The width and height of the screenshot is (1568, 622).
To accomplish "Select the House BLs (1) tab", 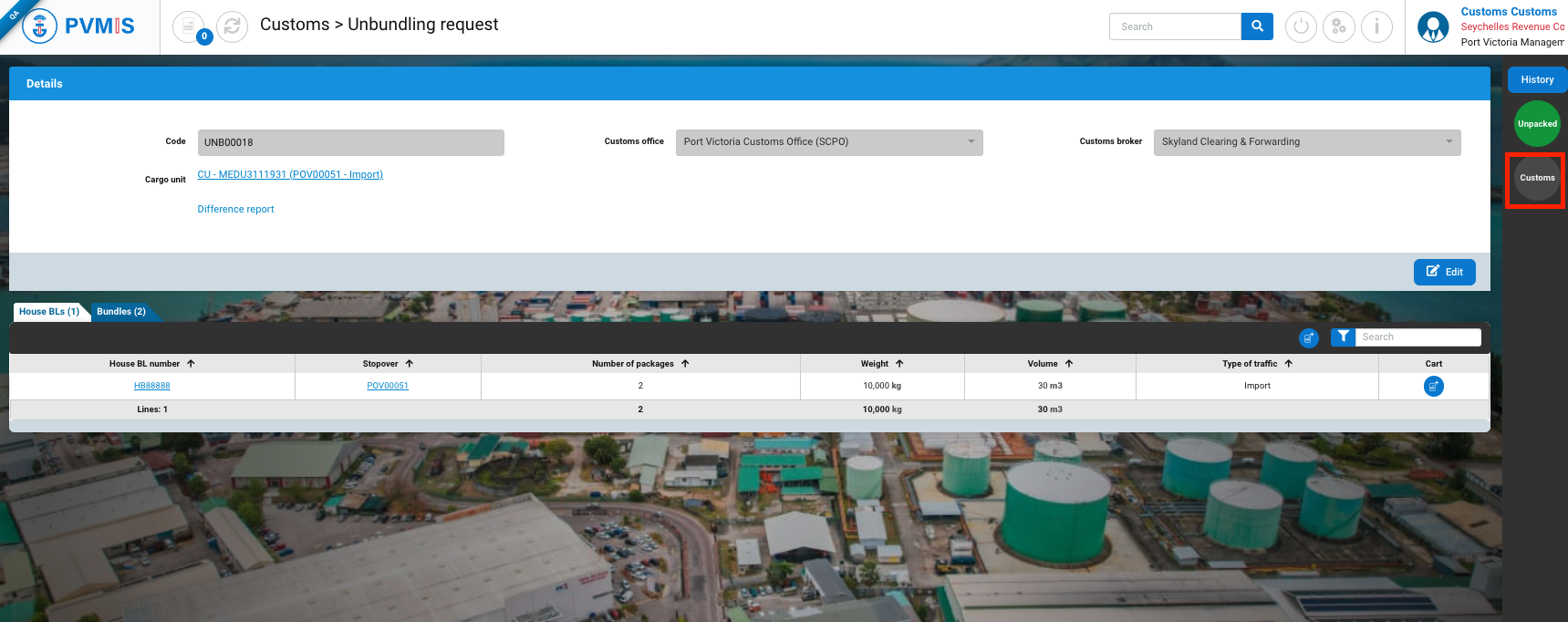I will [x=49, y=312].
